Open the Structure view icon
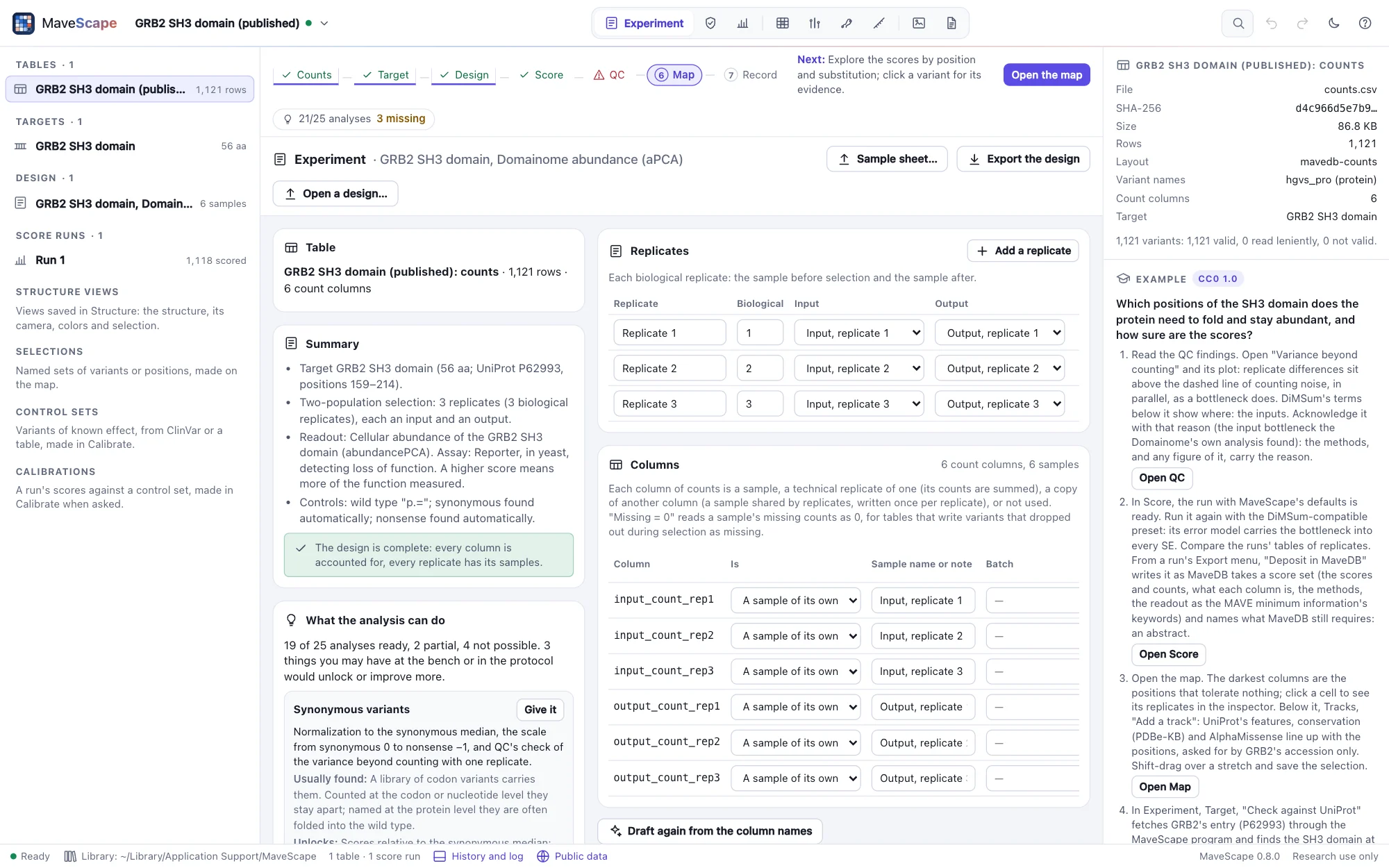This screenshot has width=1389, height=868. click(847, 23)
